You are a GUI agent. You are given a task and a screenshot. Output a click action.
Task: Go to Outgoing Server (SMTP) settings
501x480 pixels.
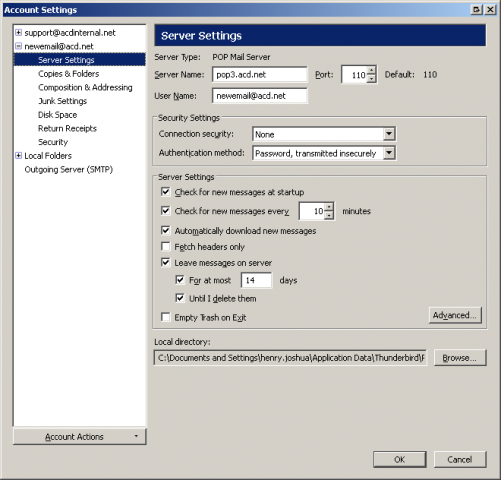pyautogui.click(x=69, y=170)
